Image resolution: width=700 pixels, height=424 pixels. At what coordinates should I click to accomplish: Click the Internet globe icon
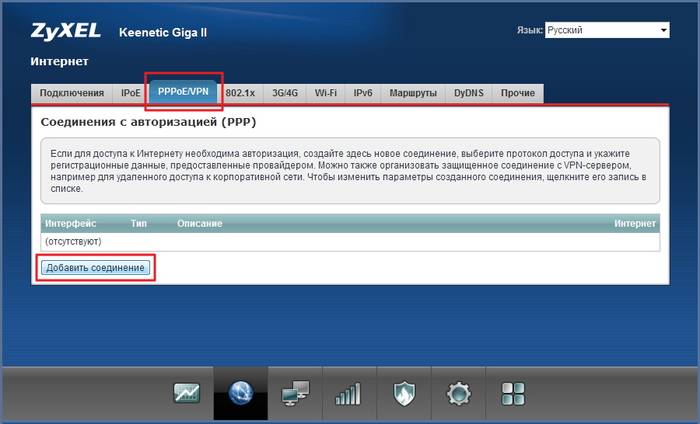pos(241,393)
